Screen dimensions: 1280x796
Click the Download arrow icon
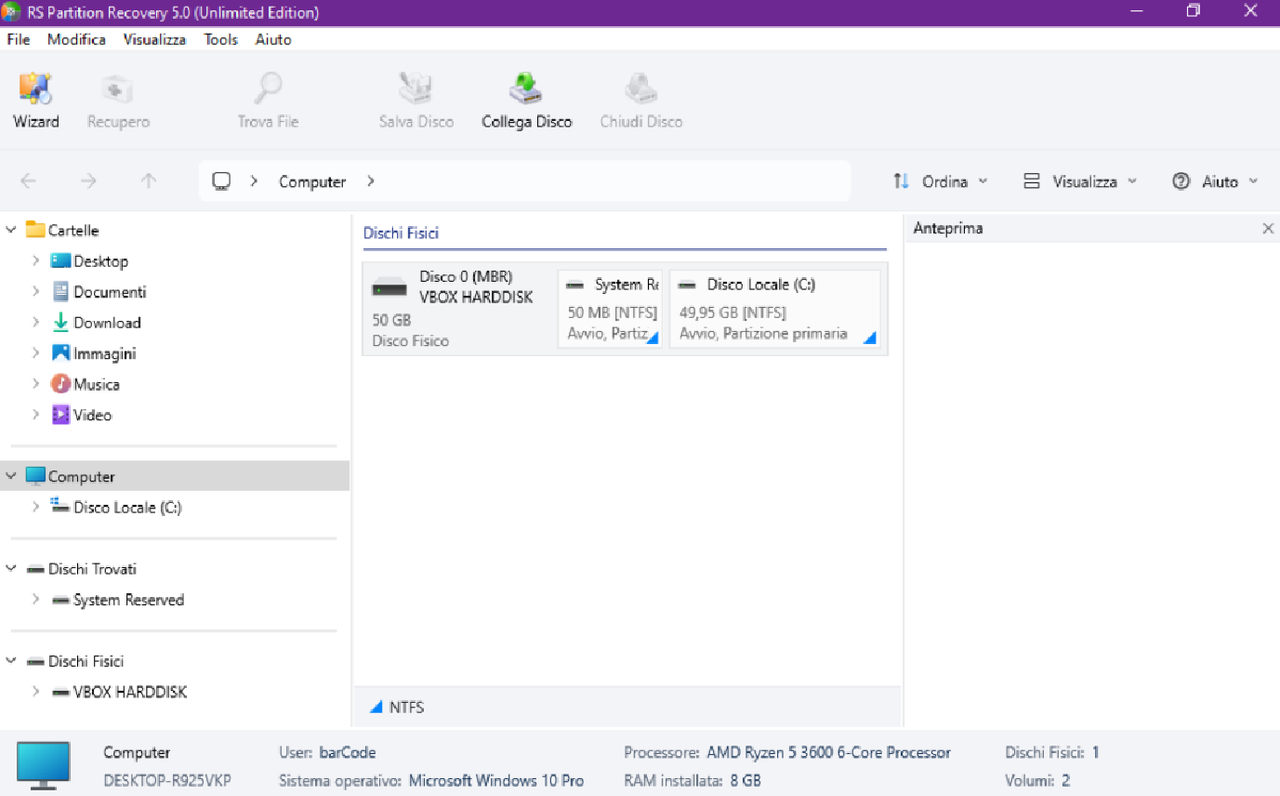click(x=61, y=323)
